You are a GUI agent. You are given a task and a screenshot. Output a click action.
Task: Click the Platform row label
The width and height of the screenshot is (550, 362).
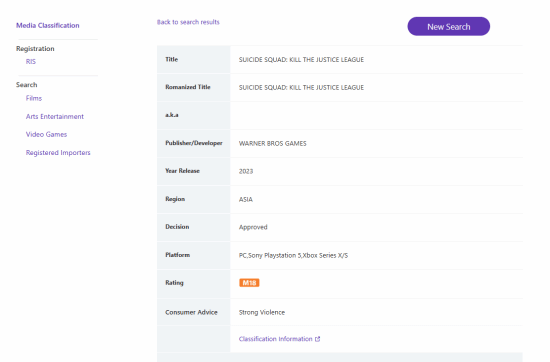(177, 255)
